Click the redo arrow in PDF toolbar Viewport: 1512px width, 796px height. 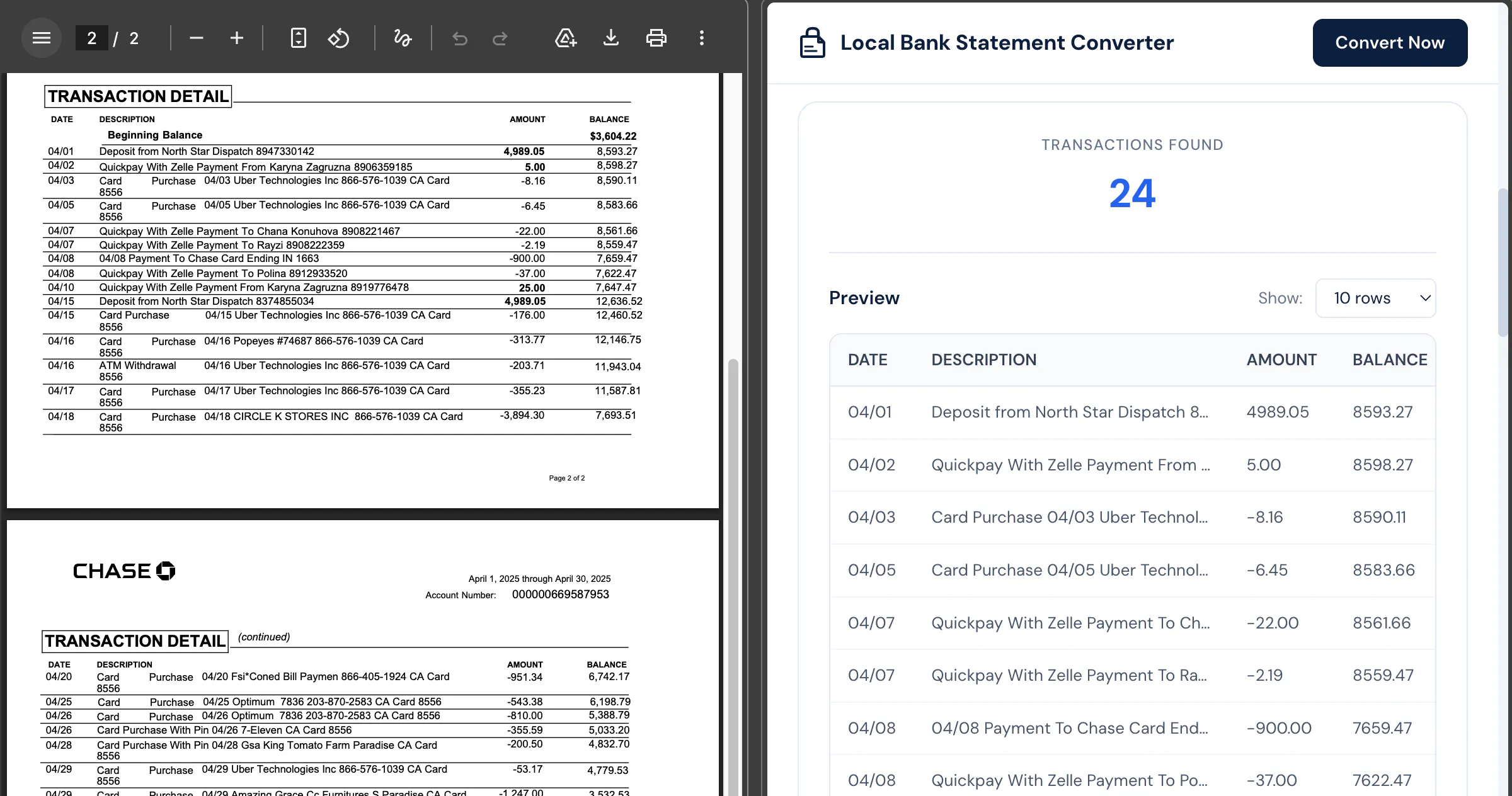500,38
